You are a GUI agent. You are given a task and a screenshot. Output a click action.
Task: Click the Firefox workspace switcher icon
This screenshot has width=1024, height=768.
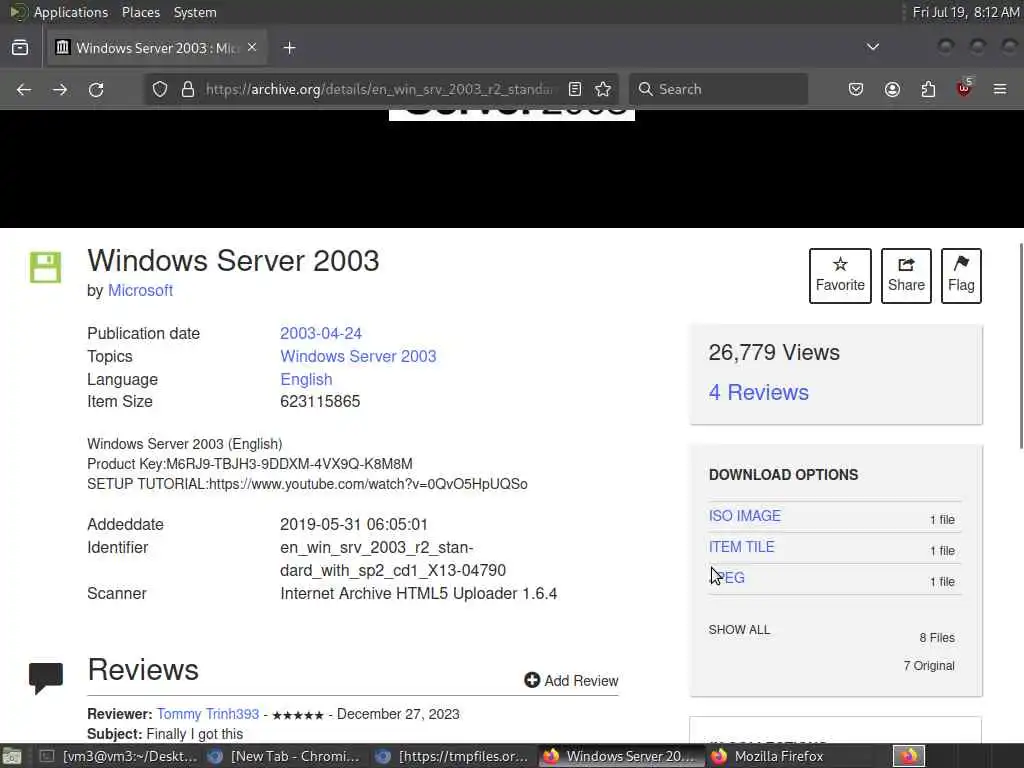point(908,756)
